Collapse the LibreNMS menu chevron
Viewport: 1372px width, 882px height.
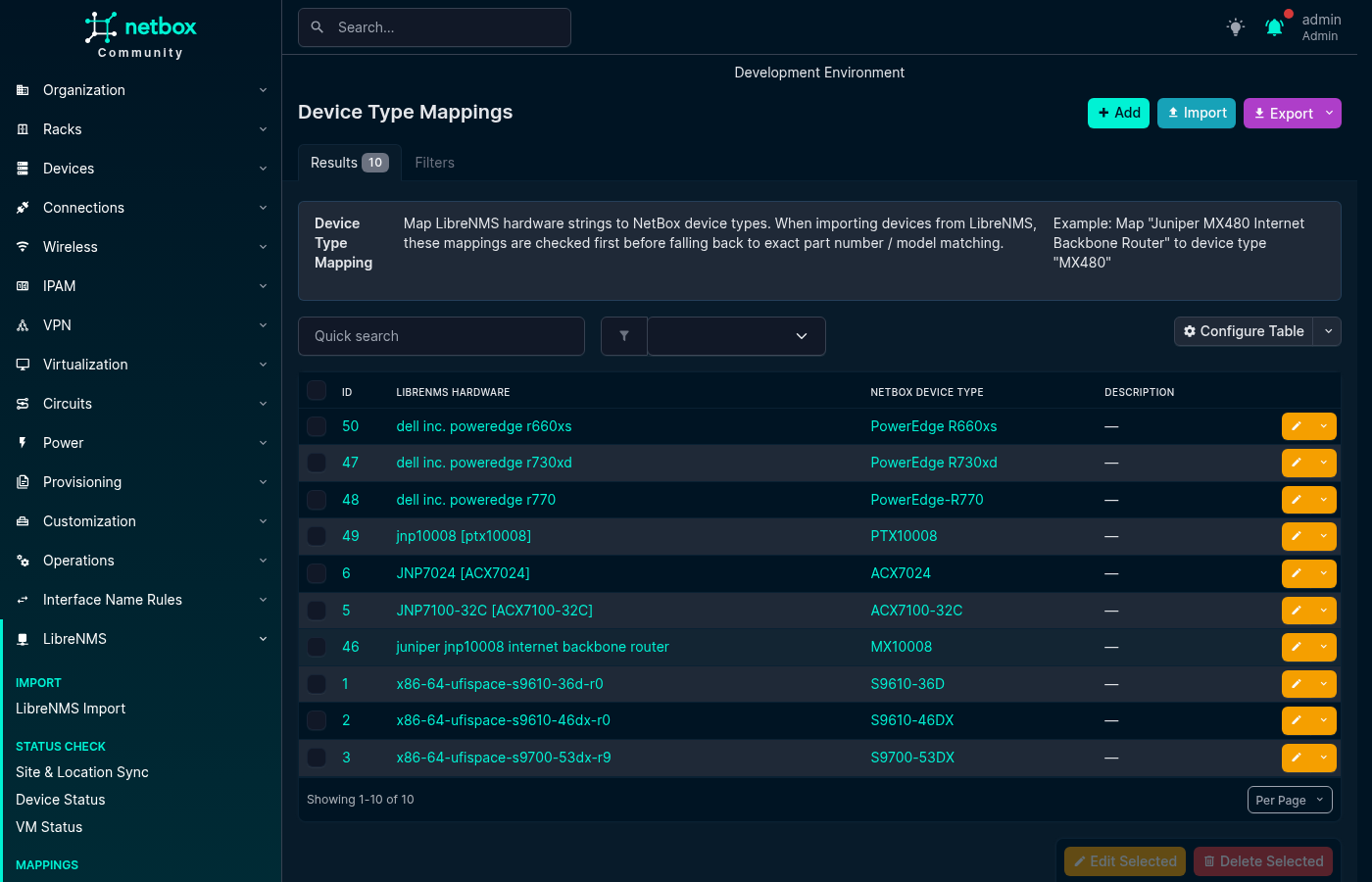(263, 639)
